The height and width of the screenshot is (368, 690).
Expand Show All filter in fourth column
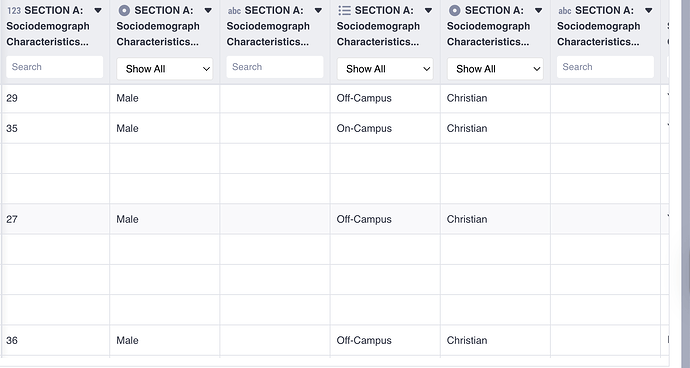pyautogui.click(x=385, y=69)
